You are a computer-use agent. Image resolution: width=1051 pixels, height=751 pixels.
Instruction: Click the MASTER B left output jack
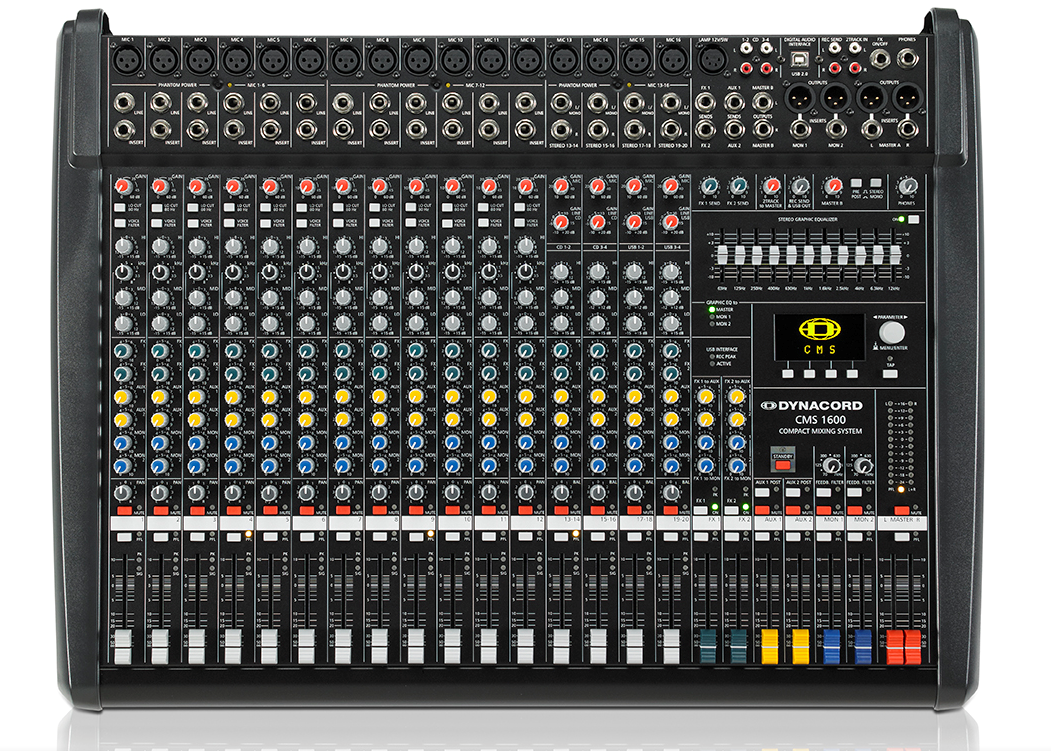coord(763,102)
